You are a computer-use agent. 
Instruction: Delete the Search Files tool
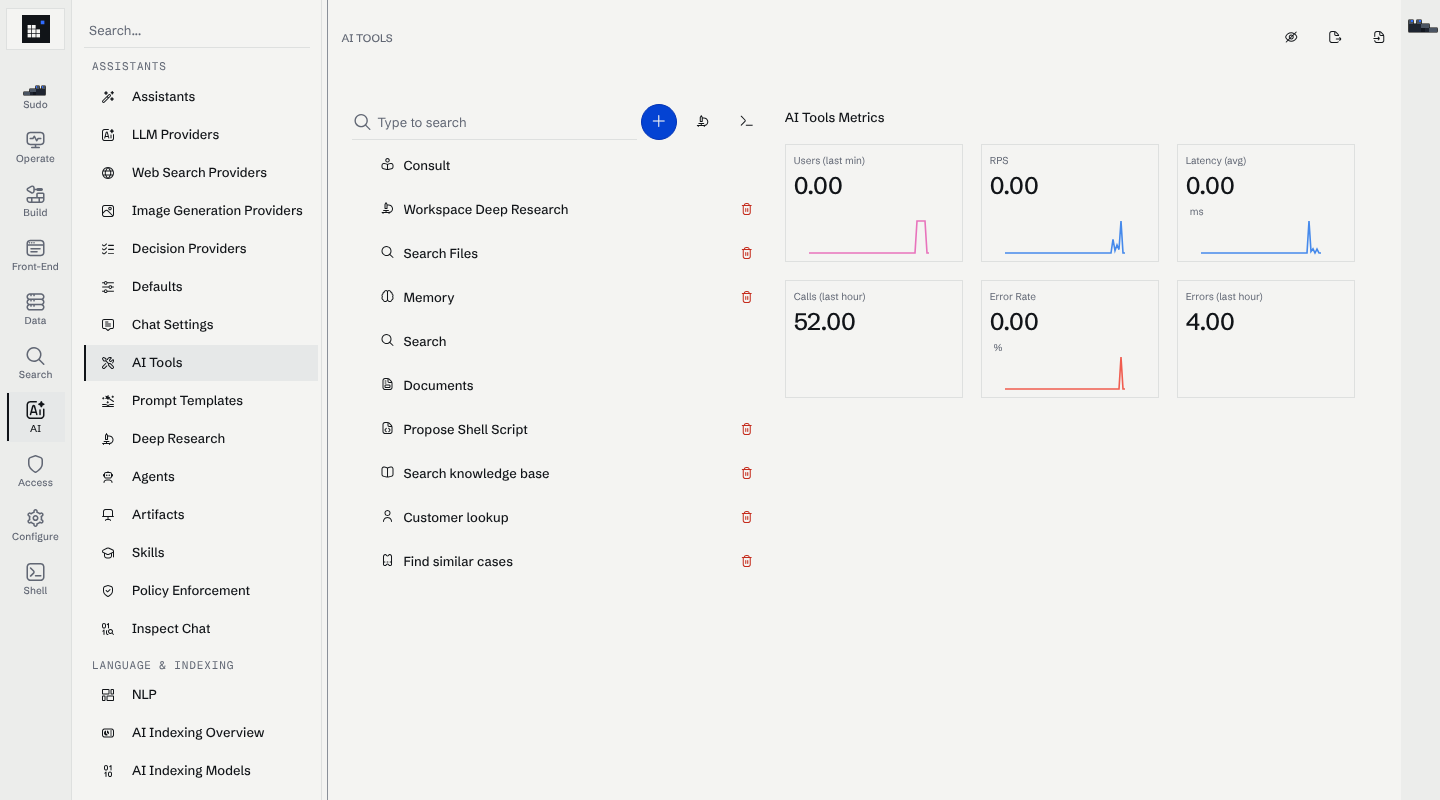pos(746,253)
